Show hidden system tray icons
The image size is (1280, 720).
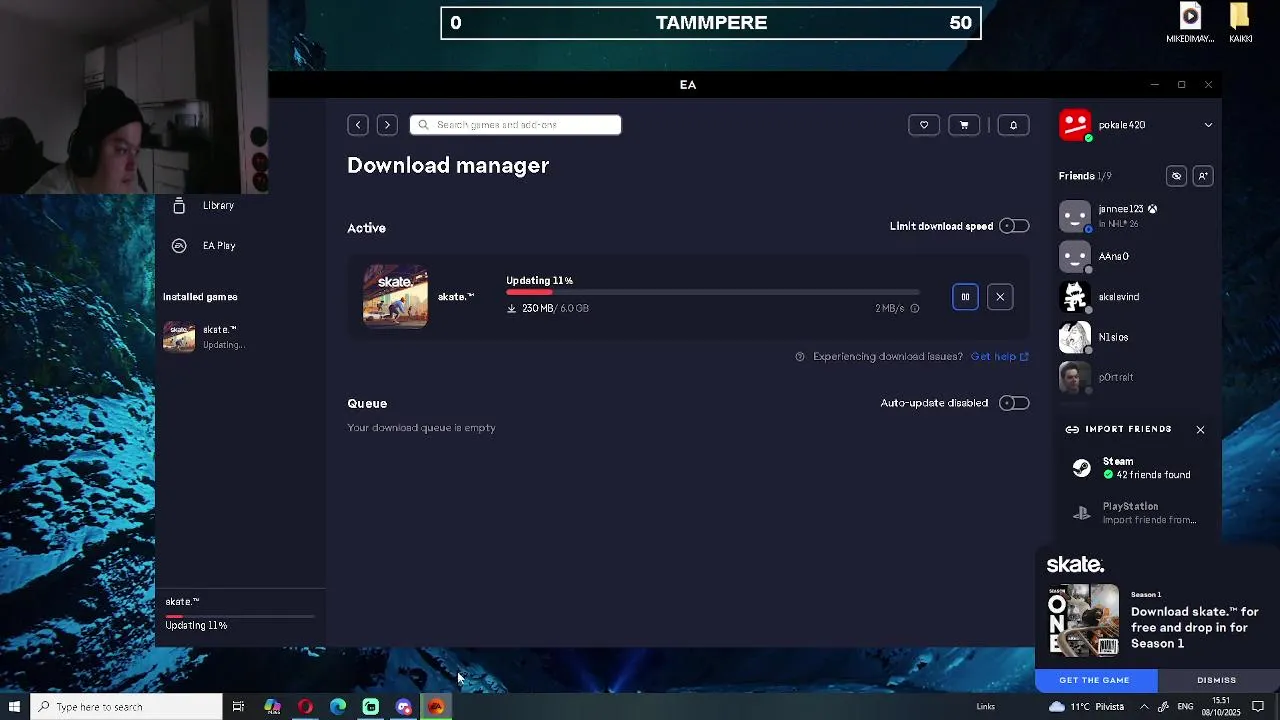(x=1144, y=707)
